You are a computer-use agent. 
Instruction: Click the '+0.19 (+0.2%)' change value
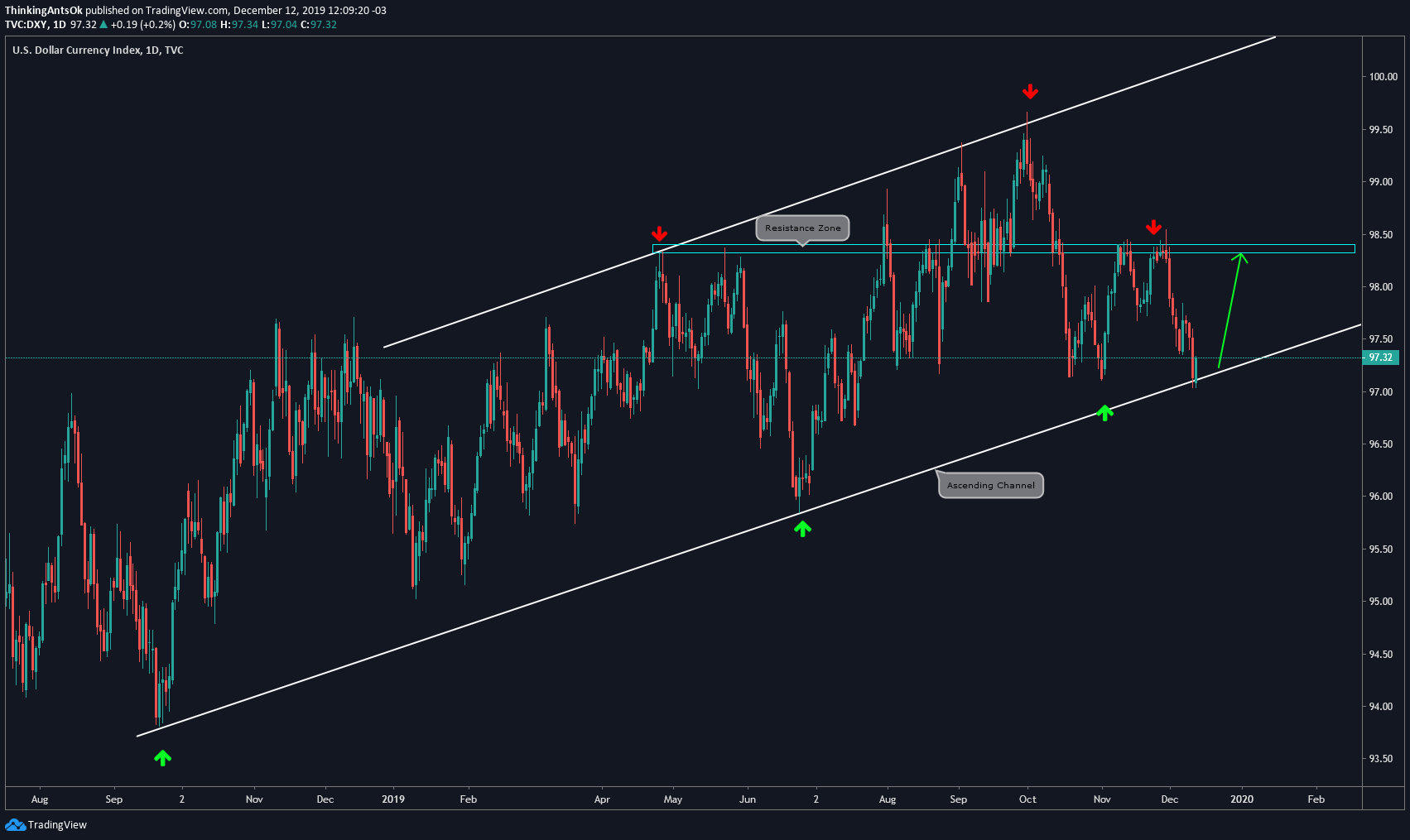click(x=143, y=25)
